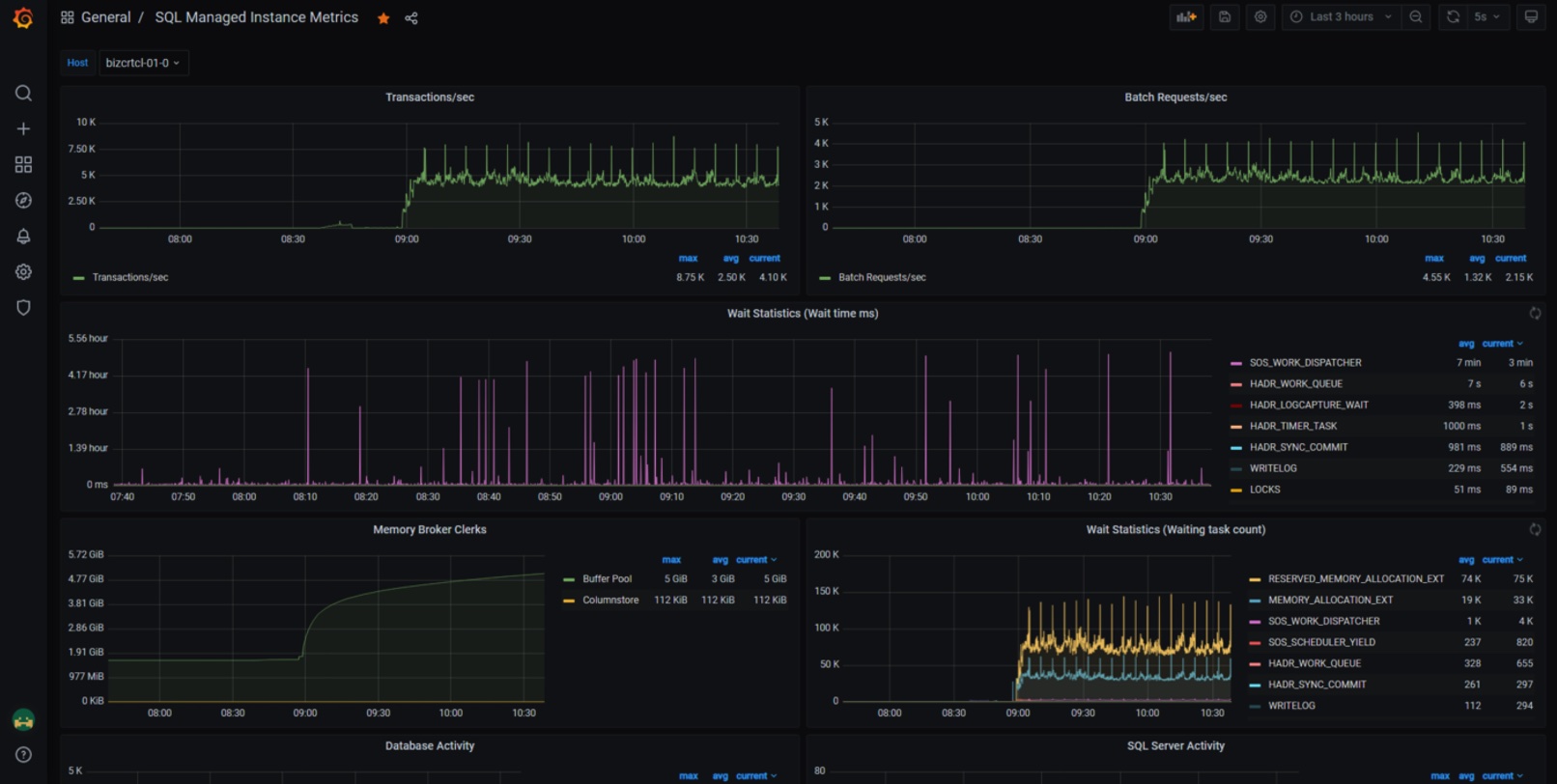The height and width of the screenshot is (784, 1557).
Task: Open the 5s refresh interval dropdown
Action: pos(1487,16)
